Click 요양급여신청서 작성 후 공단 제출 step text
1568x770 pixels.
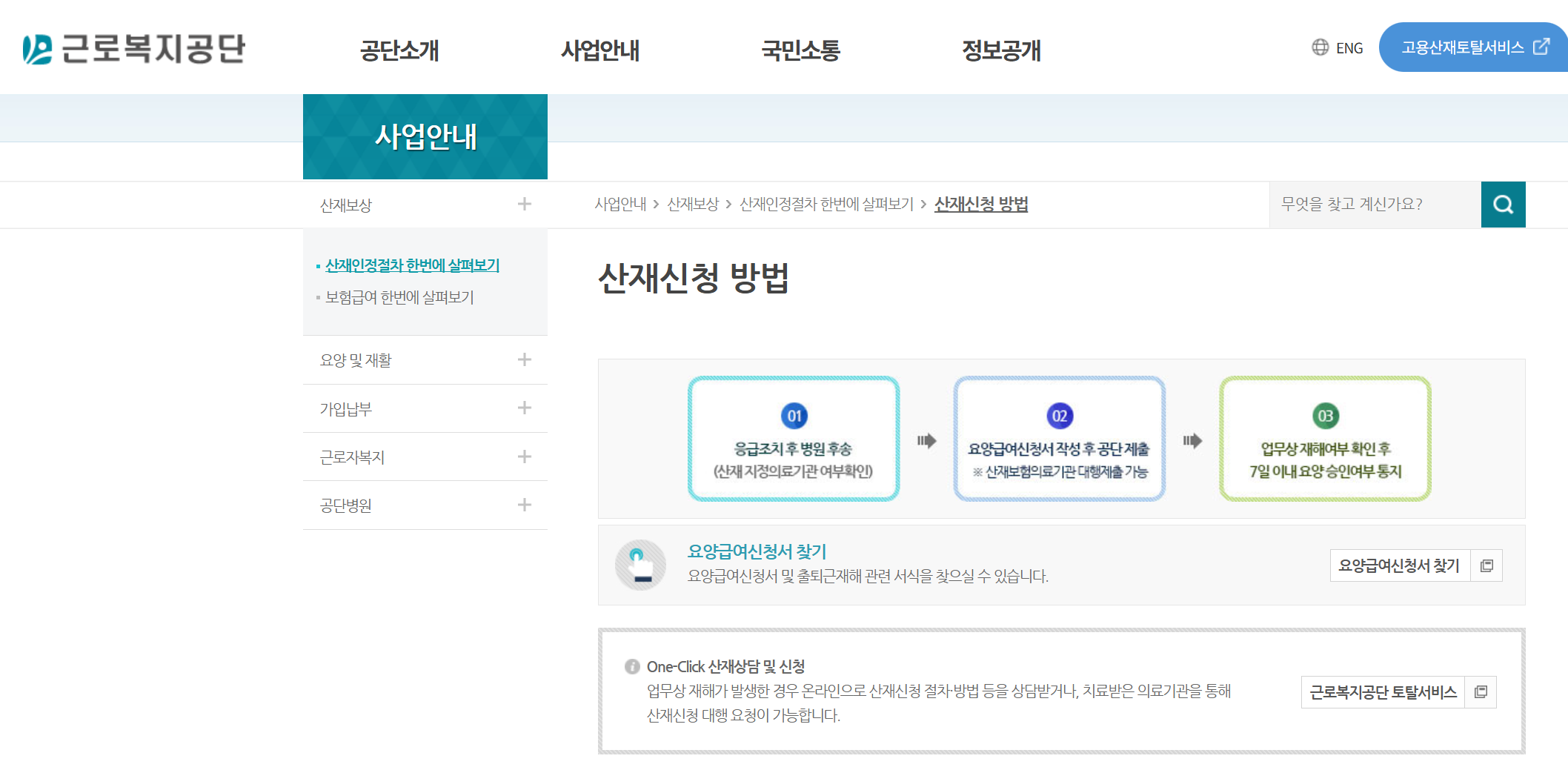pos(1059,448)
